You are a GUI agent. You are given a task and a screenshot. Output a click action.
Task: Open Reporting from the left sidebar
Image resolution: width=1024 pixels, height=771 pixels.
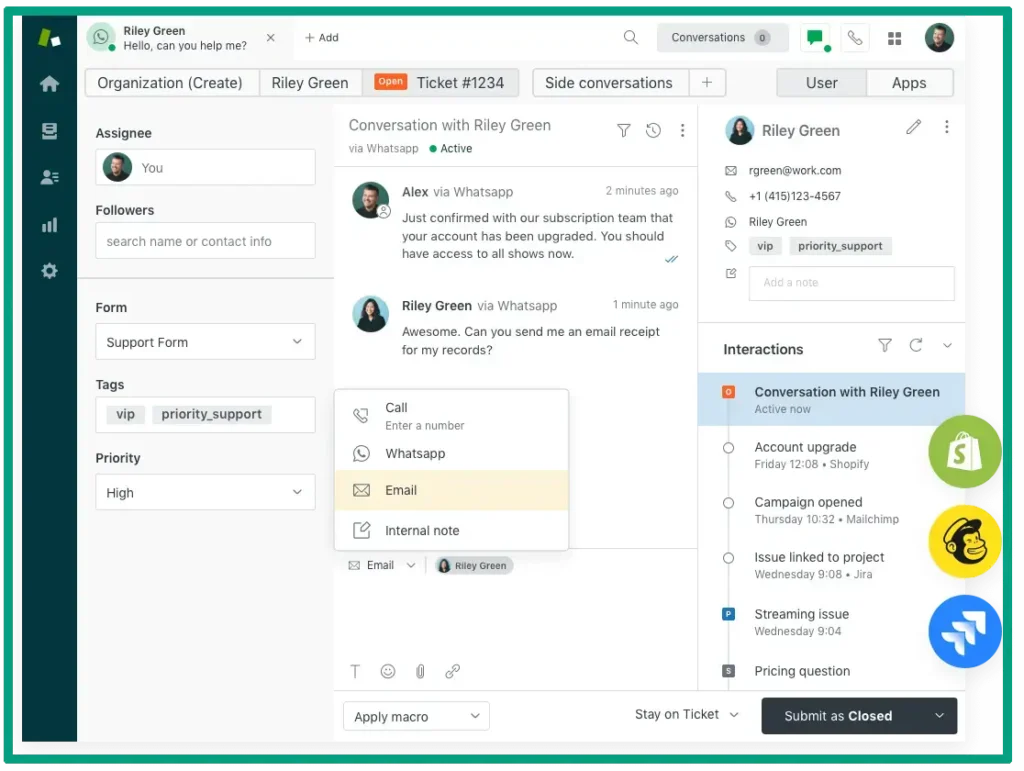(49, 225)
